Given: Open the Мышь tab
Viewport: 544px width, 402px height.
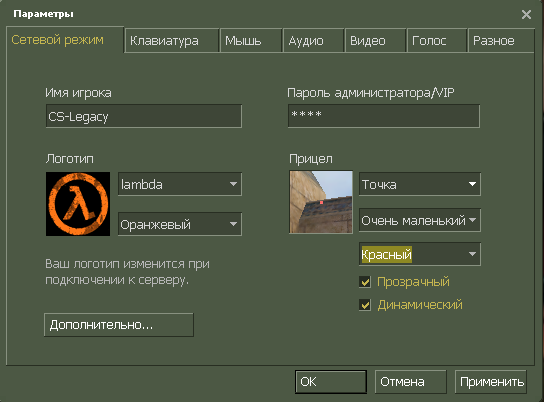Looking at the screenshot, I should [x=250, y=41].
